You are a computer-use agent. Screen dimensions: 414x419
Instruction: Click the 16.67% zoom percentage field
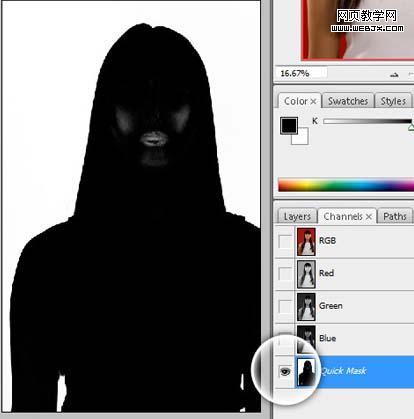(301, 73)
